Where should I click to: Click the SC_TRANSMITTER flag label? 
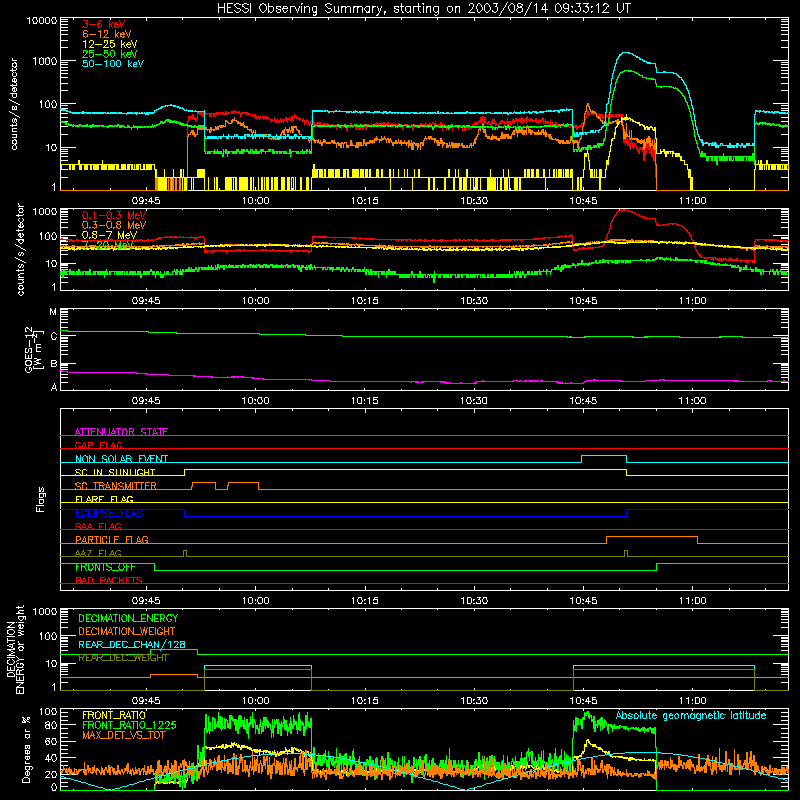pyautogui.click(x=116, y=486)
